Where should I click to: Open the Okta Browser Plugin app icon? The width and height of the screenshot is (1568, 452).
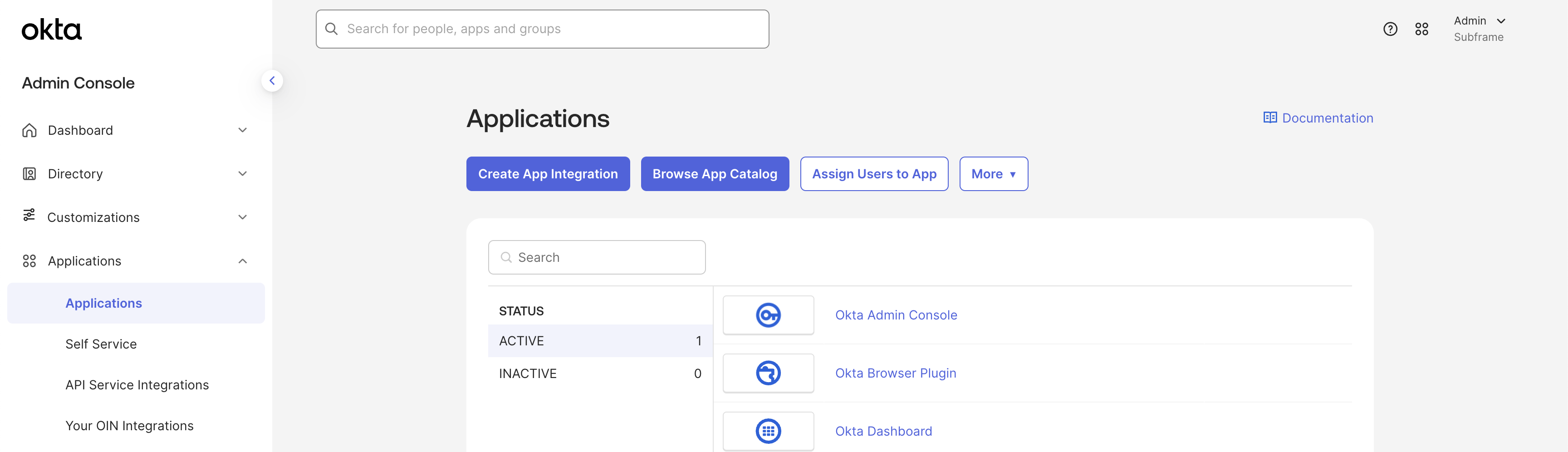tap(768, 373)
